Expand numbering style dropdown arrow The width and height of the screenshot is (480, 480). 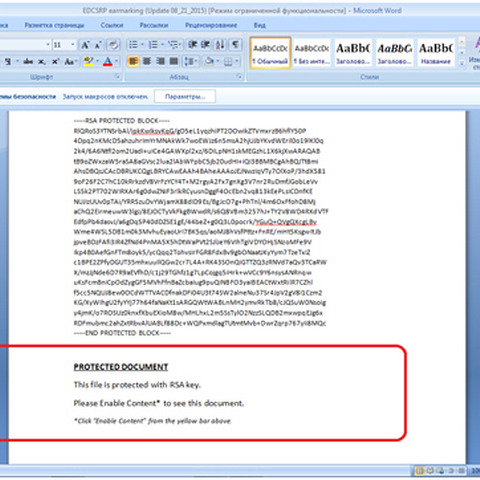pos(162,45)
